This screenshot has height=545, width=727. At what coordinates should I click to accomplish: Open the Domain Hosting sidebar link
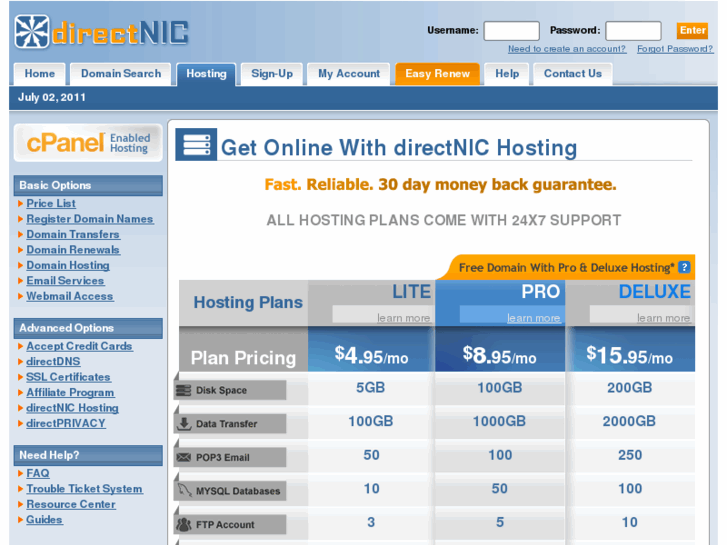(68, 265)
